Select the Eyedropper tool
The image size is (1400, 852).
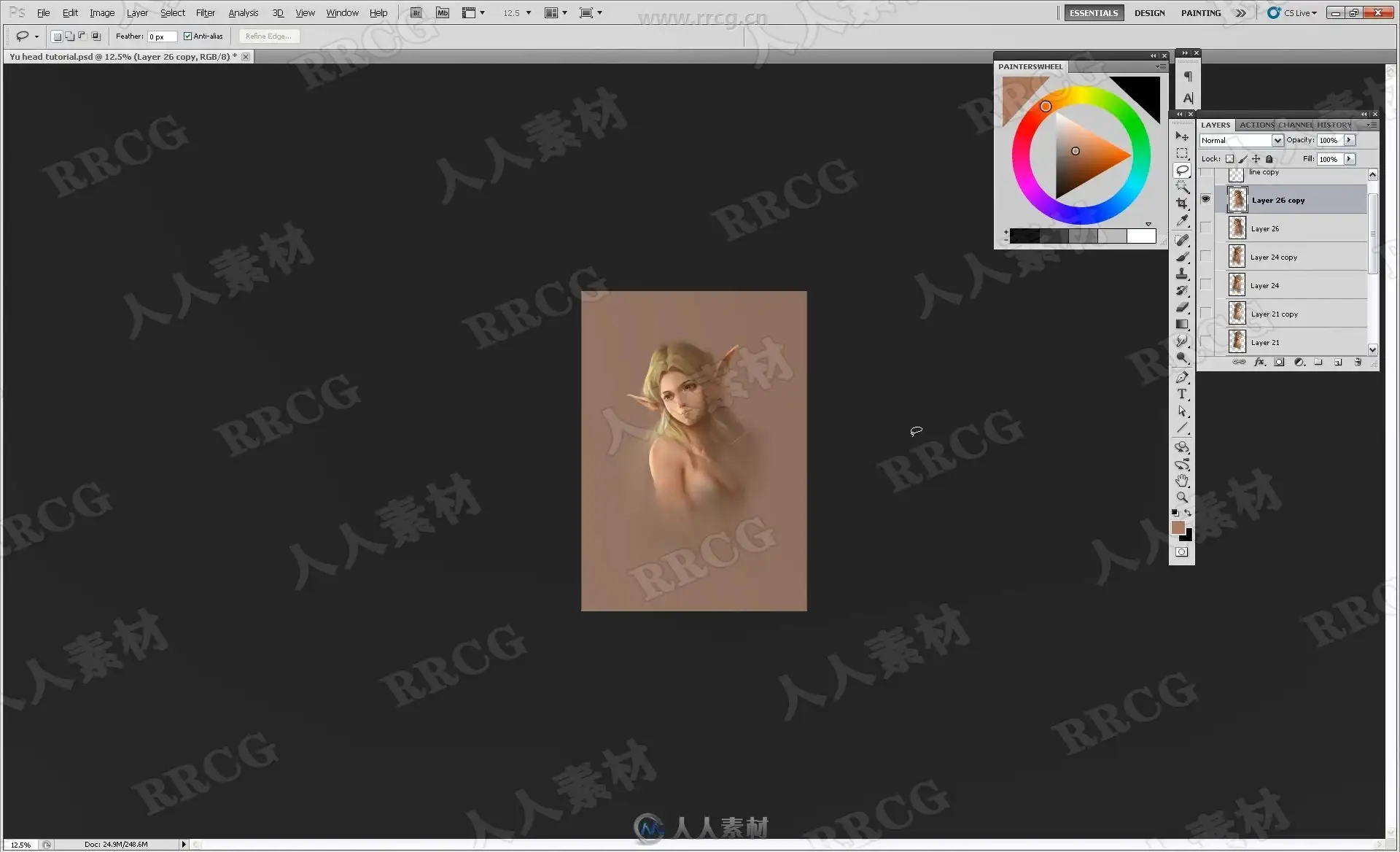[x=1182, y=220]
